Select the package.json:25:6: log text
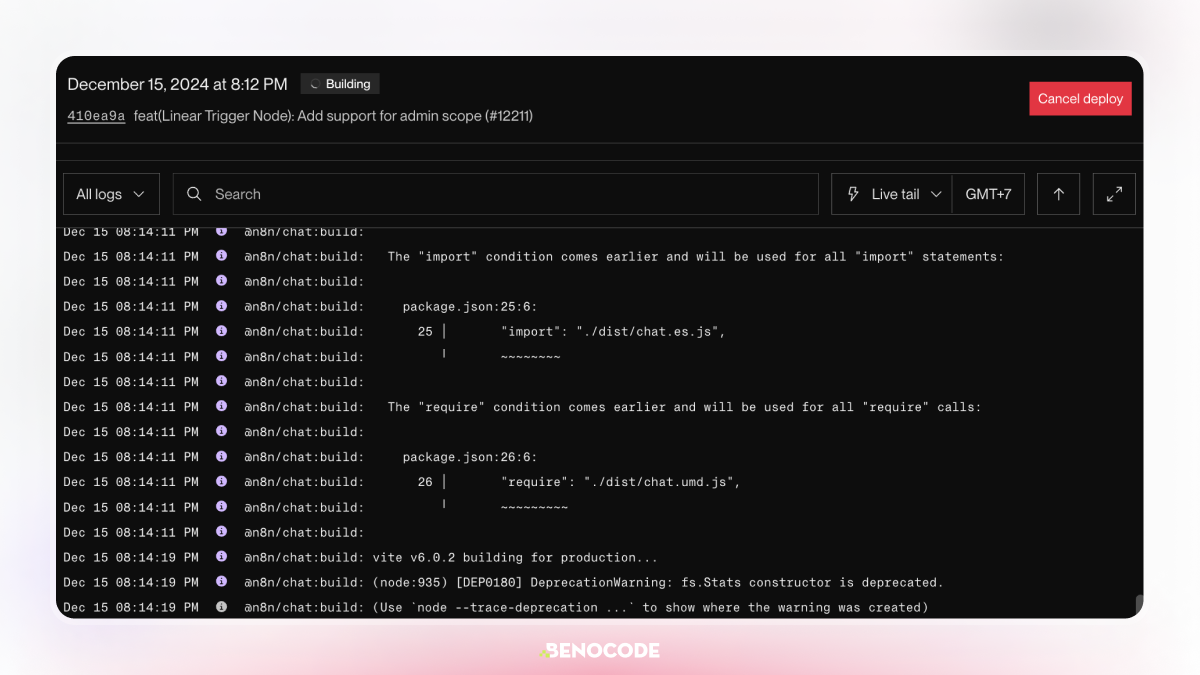Viewport: 1200px width, 675px height. tap(470, 307)
